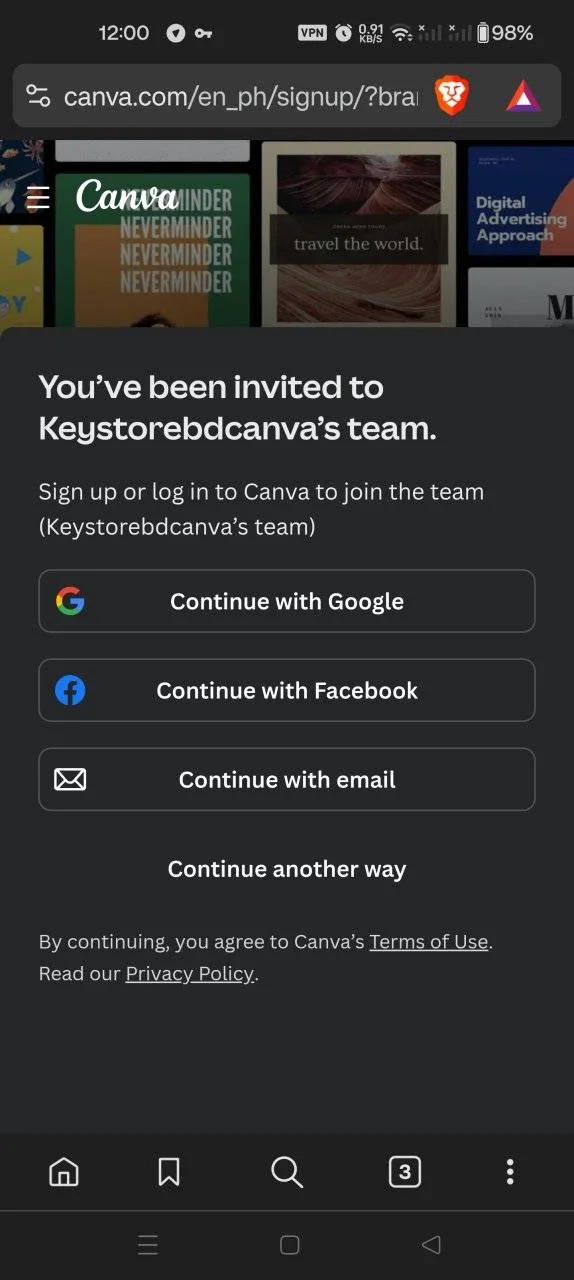Open the Privacy Policy link

coord(190,973)
